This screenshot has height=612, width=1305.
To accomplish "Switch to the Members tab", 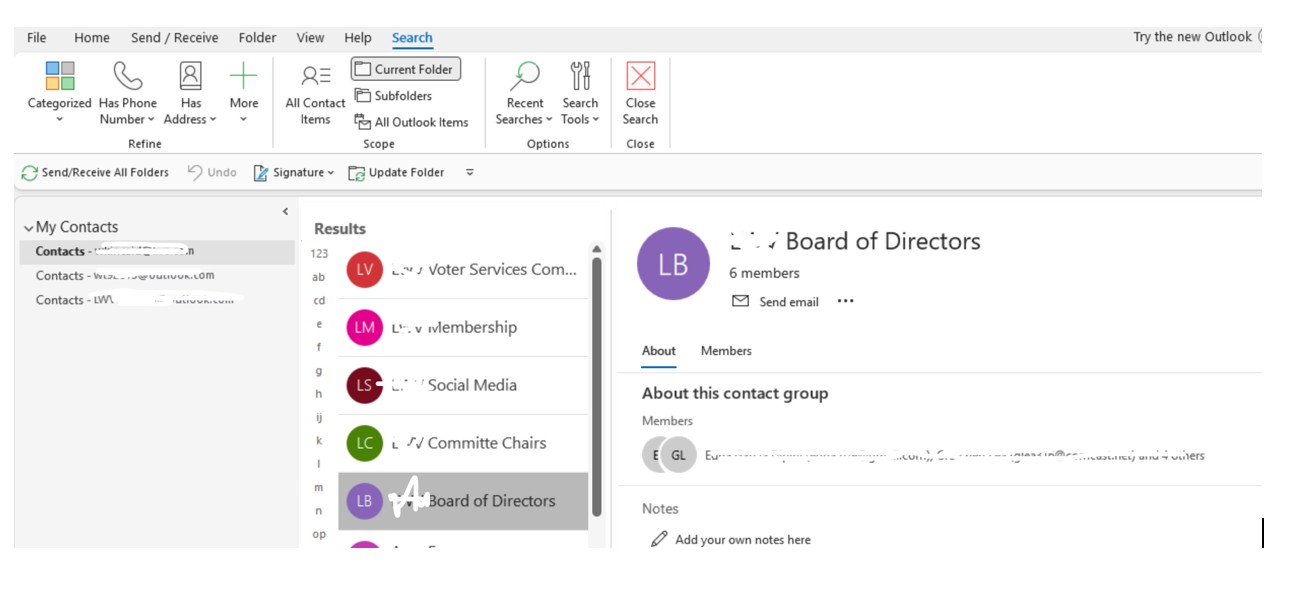I will [x=726, y=351].
